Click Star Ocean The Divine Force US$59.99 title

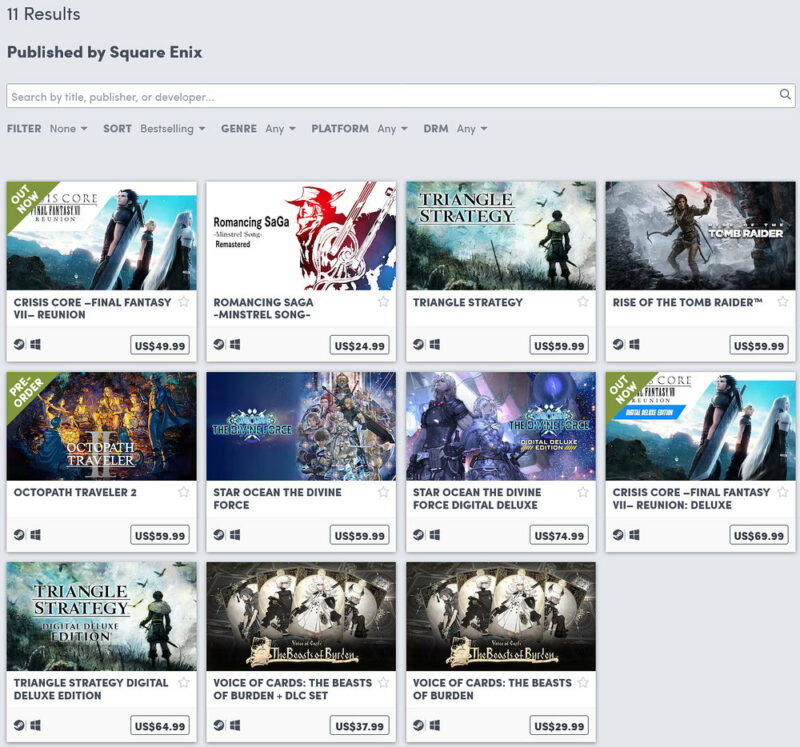click(x=277, y=499)
